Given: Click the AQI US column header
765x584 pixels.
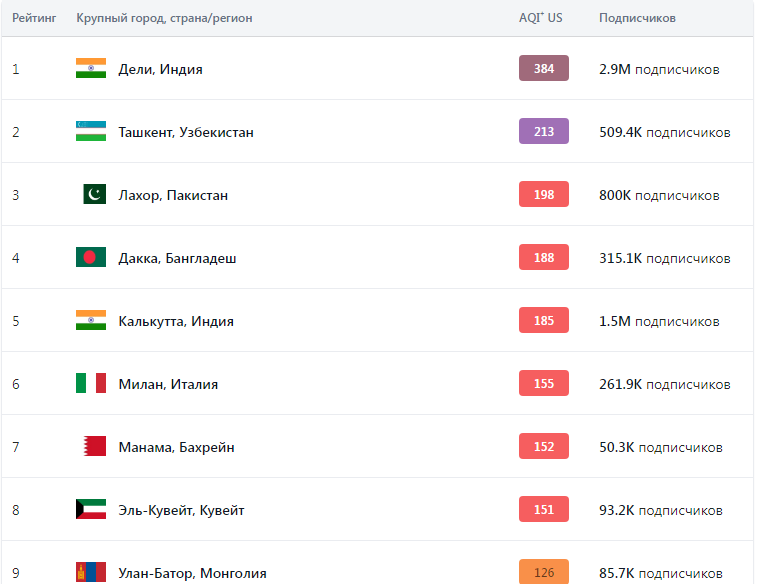Looking at the screenshot, I should coord(540,19).
